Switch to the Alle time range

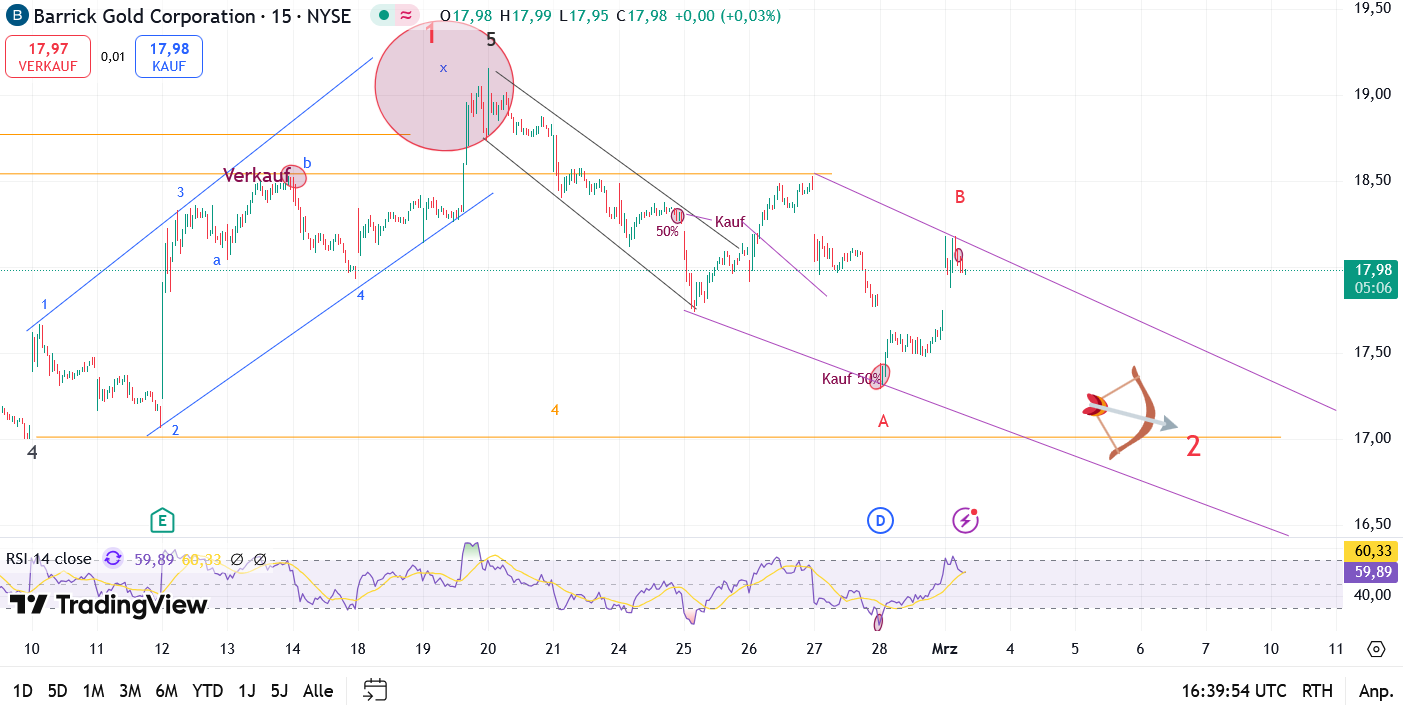pyautogui.click(x=318, y=690)
